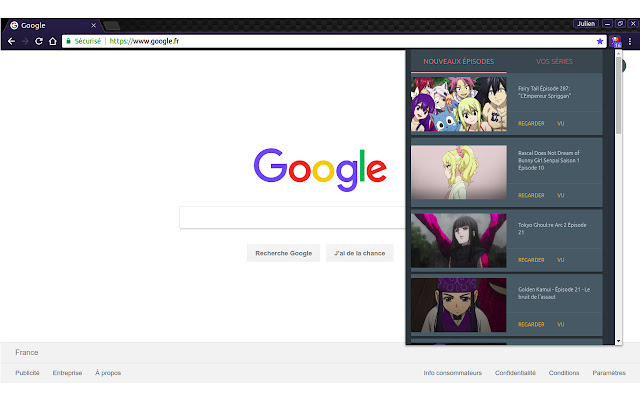The image size is (640, 400).
Task: Mark Bunny Girl Senpai Épisode 10 as Vu
Action: (561, 196)
